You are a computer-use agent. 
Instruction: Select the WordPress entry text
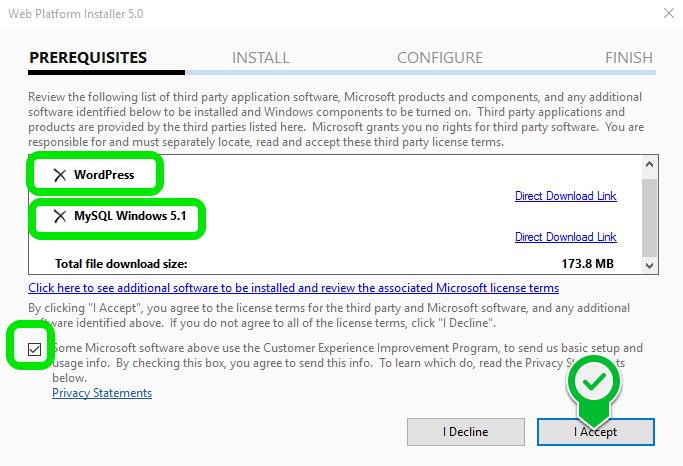coord(104,175)
